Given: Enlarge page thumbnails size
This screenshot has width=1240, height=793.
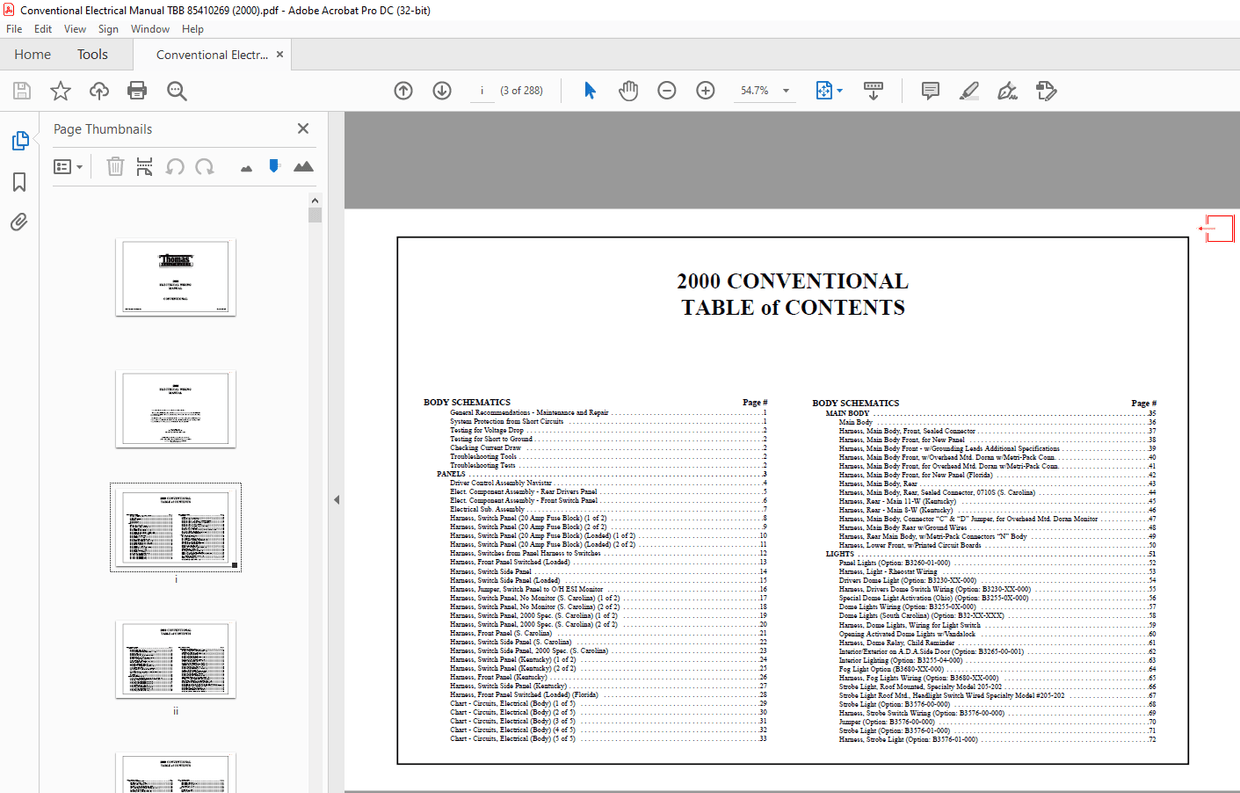Looking at the screenshot, I should tap(304, 166).
